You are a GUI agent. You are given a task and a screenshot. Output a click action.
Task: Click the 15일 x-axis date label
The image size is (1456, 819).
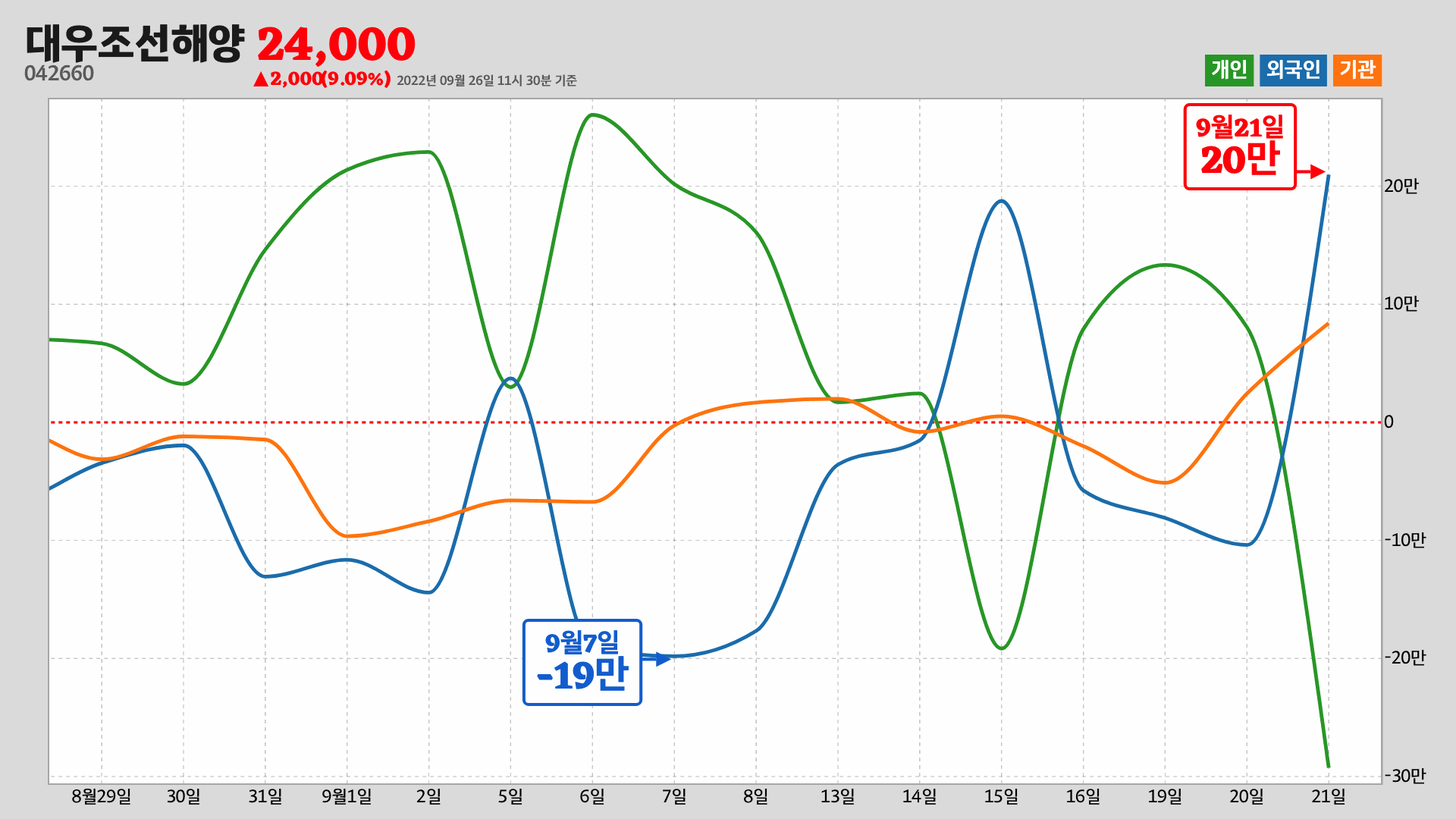point(1001,796)
